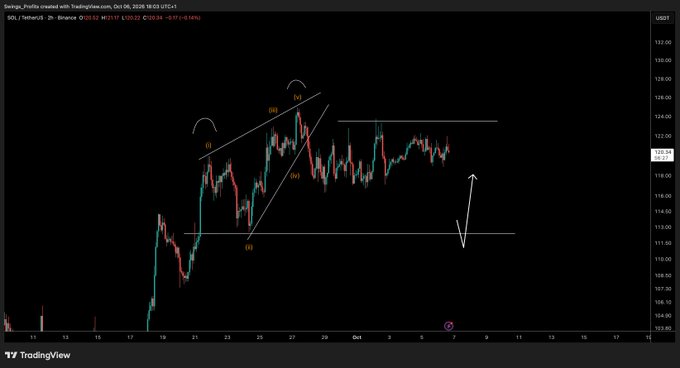Click date label 17 left of 19
This screenshot has width=680, height=368.
click(x=131, y=337)
